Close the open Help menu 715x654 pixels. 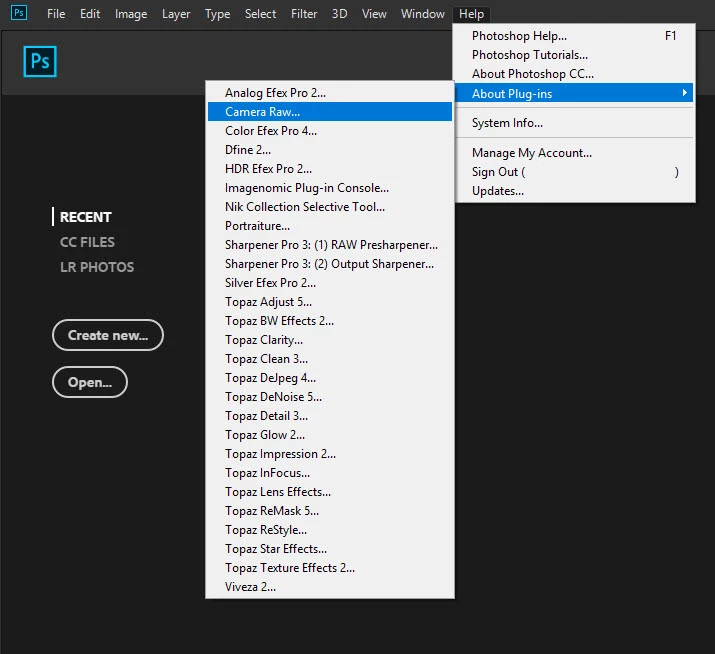(x=471, y=14)
